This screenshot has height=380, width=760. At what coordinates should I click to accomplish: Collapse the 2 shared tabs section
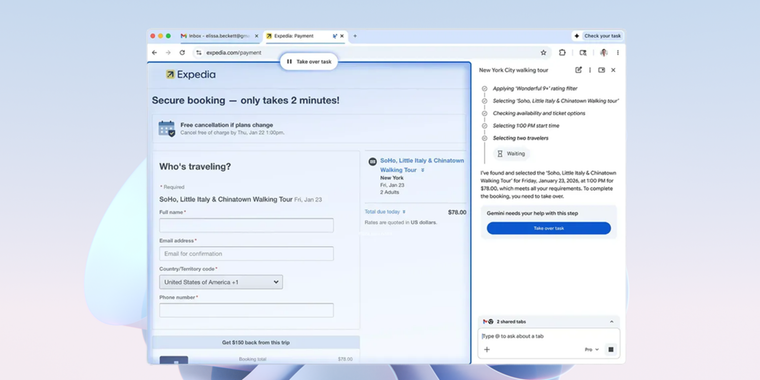point(611,322)
